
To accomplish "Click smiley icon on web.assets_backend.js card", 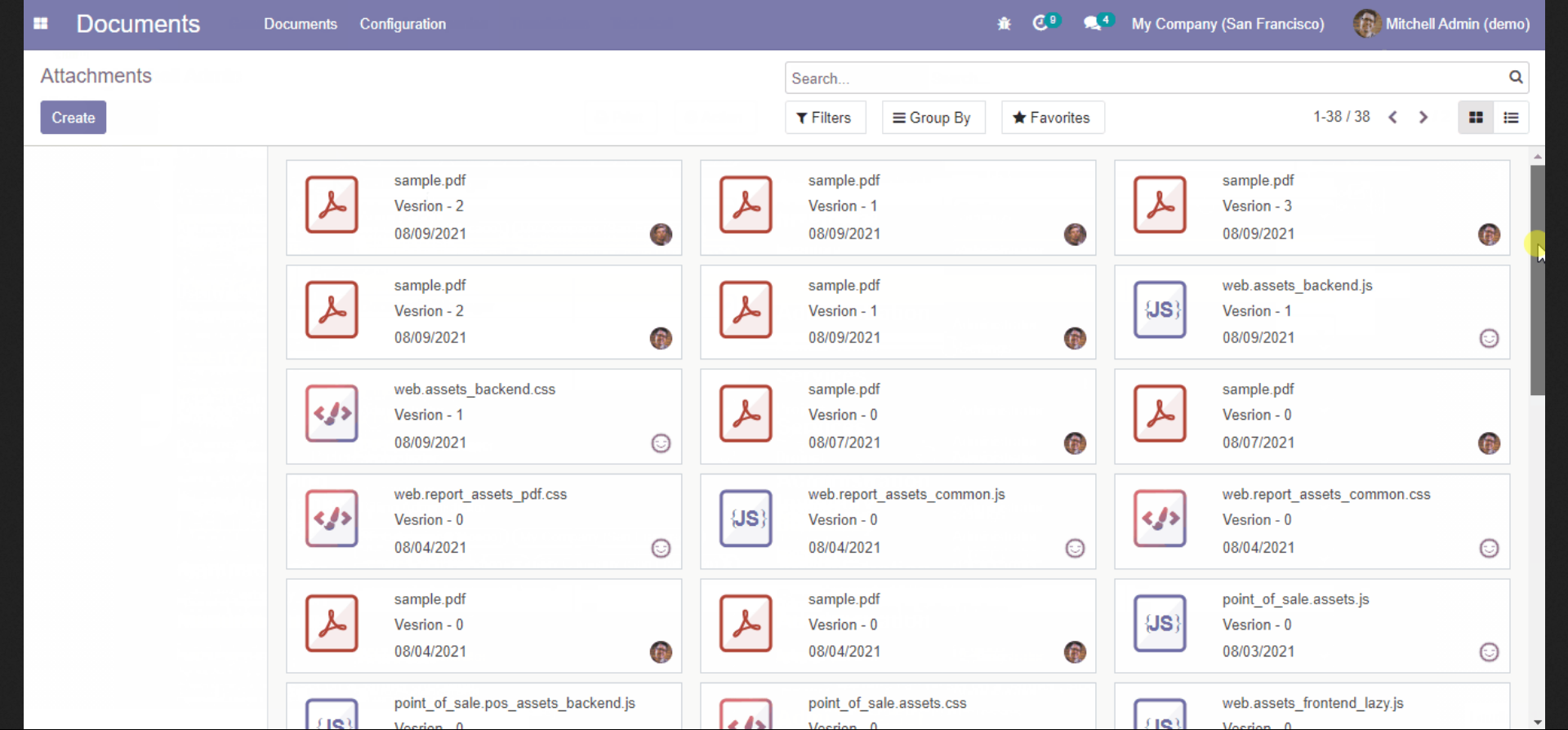I will click(1489, 338).
